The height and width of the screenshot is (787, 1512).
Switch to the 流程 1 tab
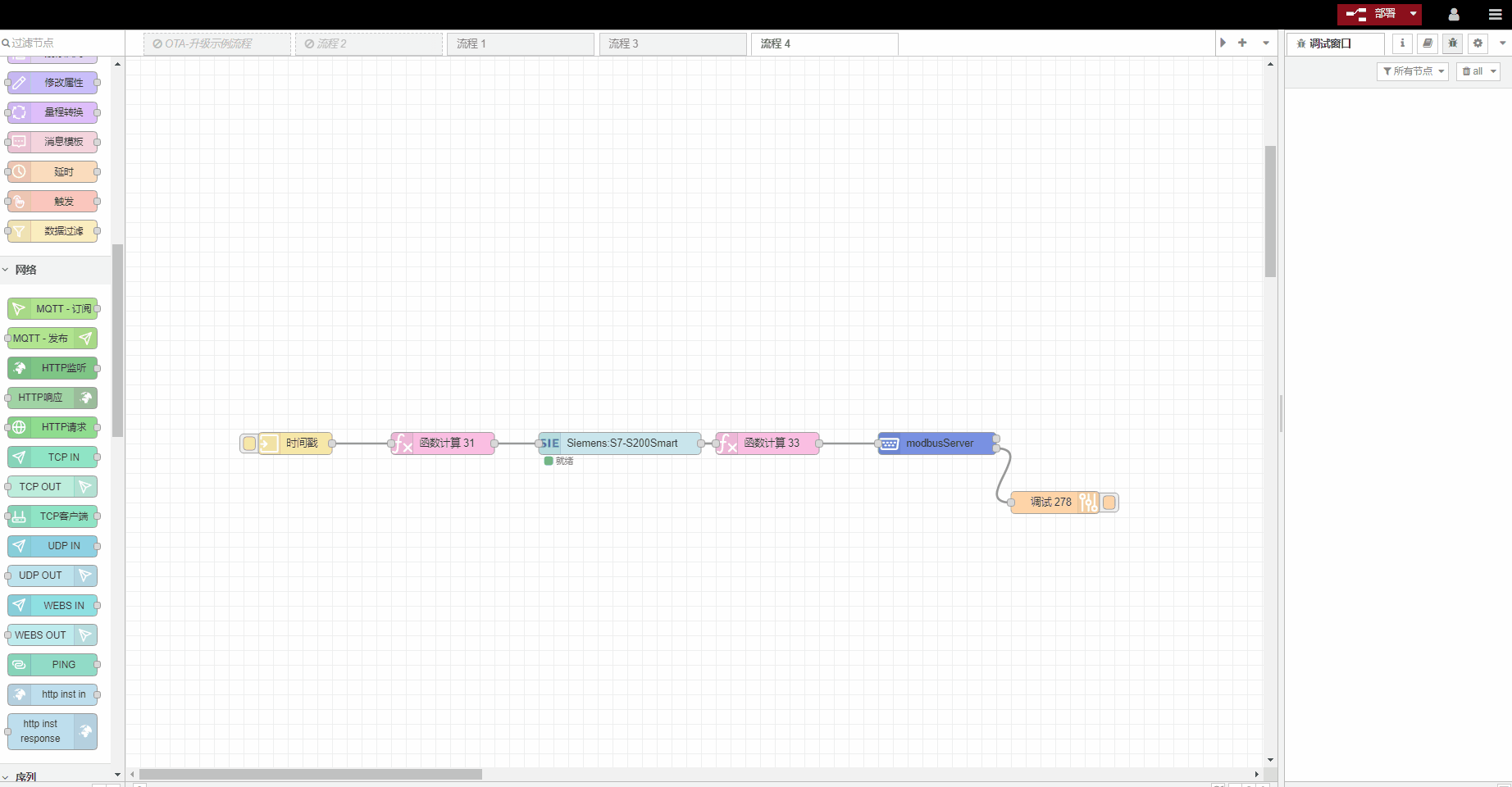(520, 43)
